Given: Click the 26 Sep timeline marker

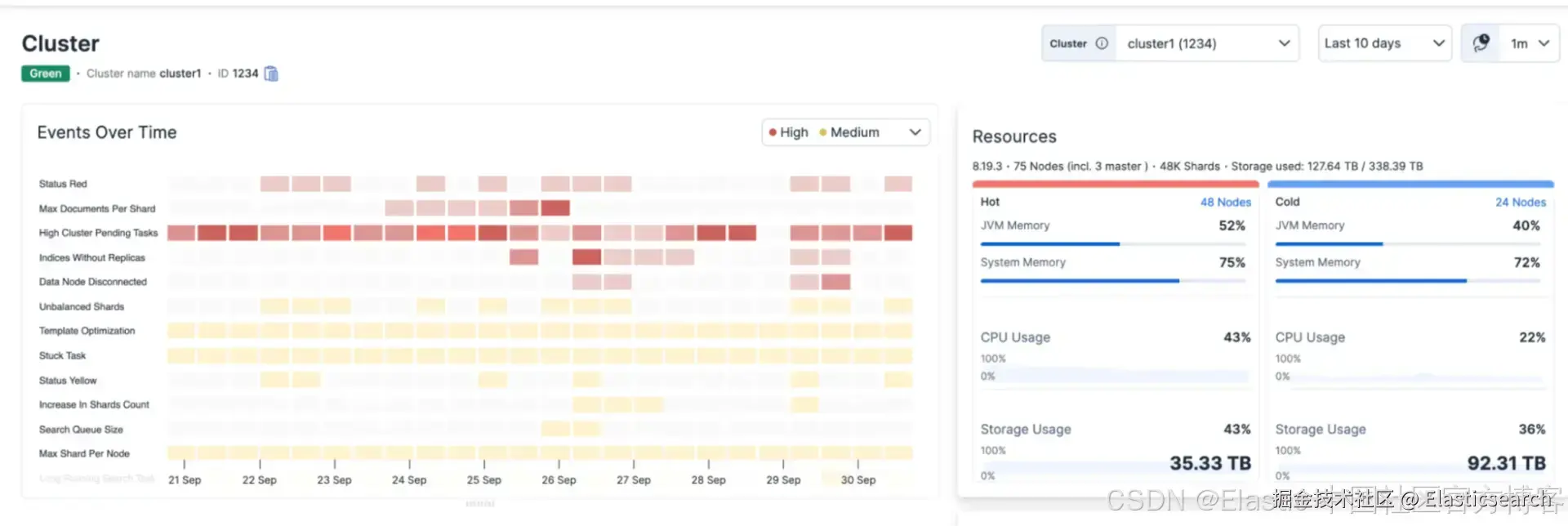Looking at the screenshot, I should (x=559, y=479).
